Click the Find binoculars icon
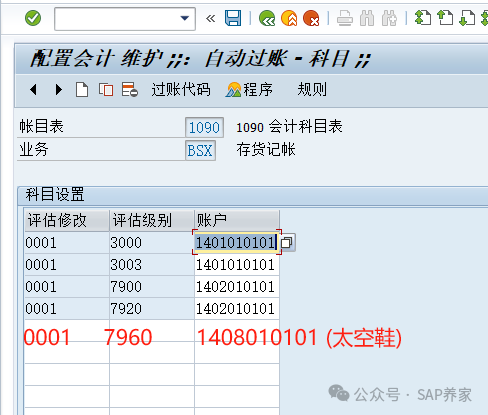This screenshot has height=415, width=488. coord(367,18)
